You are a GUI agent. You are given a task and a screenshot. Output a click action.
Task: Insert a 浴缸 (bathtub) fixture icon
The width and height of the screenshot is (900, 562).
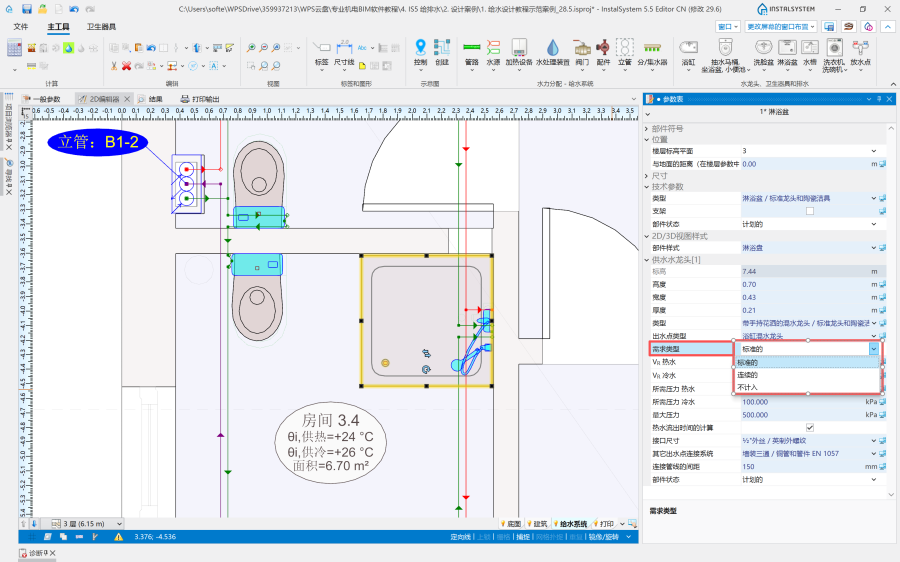688,49
